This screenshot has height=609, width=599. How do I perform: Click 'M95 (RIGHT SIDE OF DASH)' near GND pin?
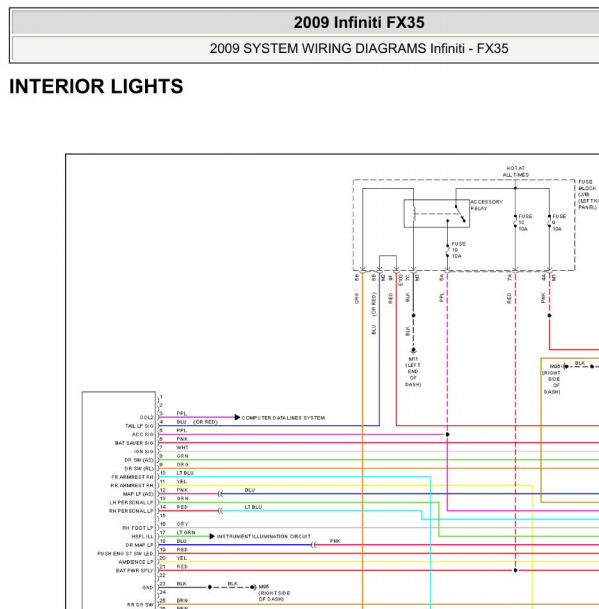click(x=274, y=593)
